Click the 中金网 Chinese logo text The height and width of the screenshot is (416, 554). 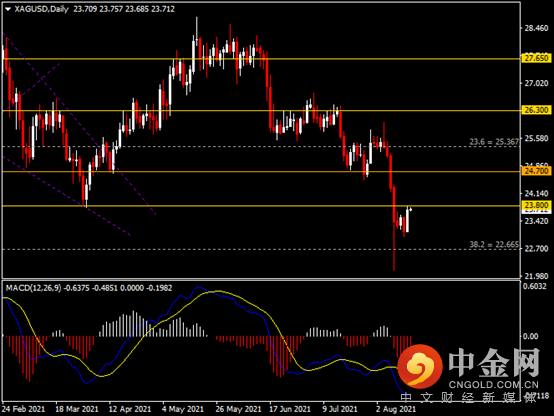494,362
